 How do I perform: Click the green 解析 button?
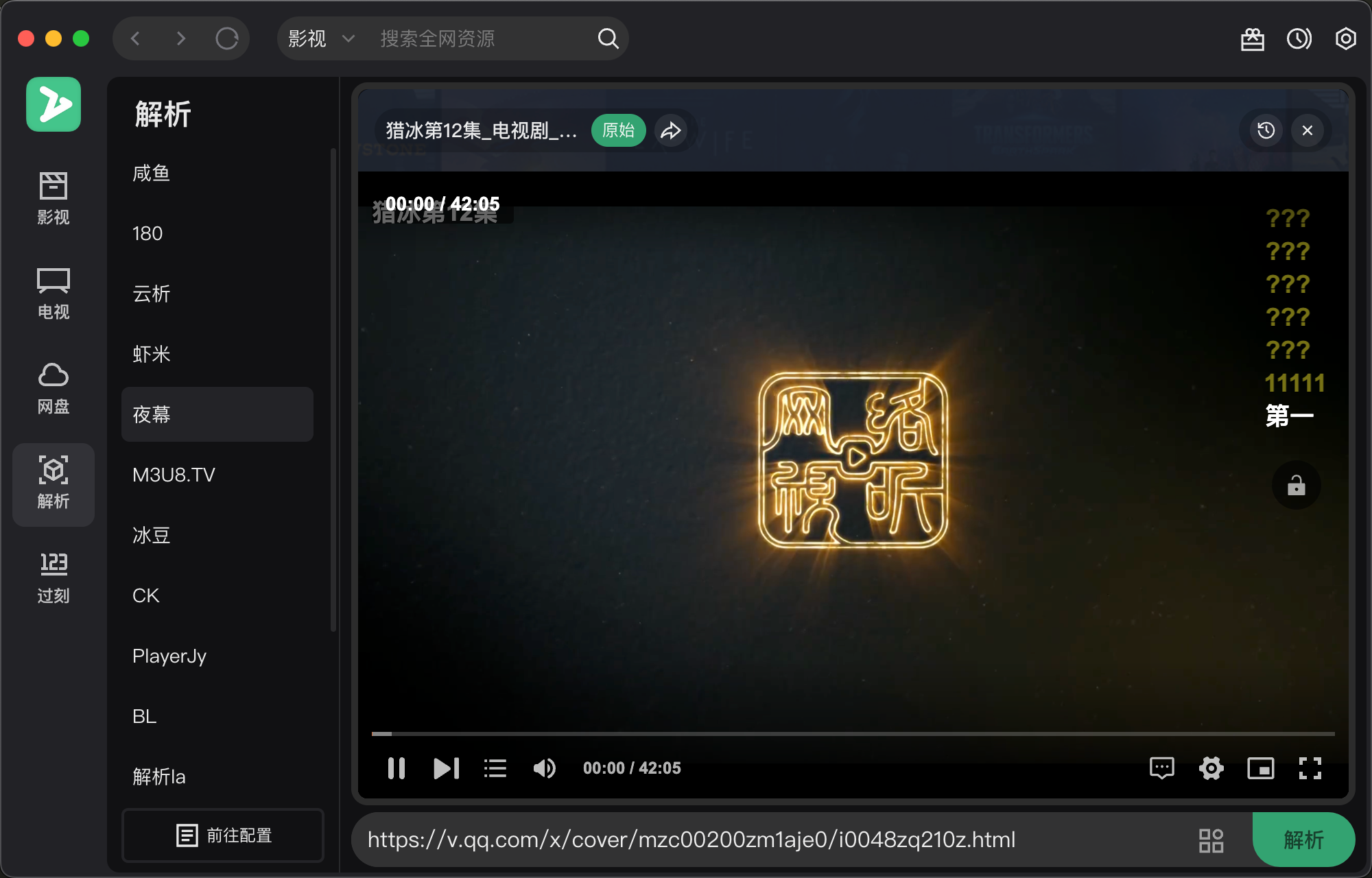click(x=1303, y=840)
